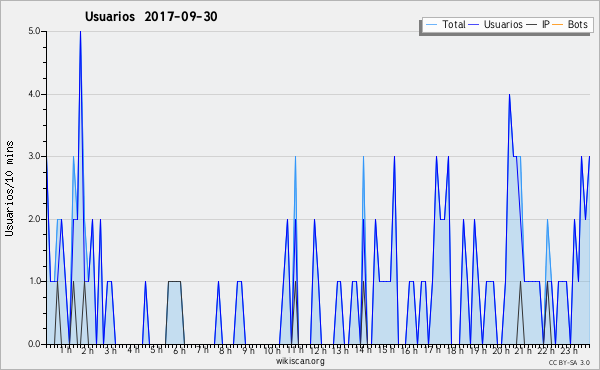
Task: Click the 20 h x-axis label
Action: (x=501, y=350)
